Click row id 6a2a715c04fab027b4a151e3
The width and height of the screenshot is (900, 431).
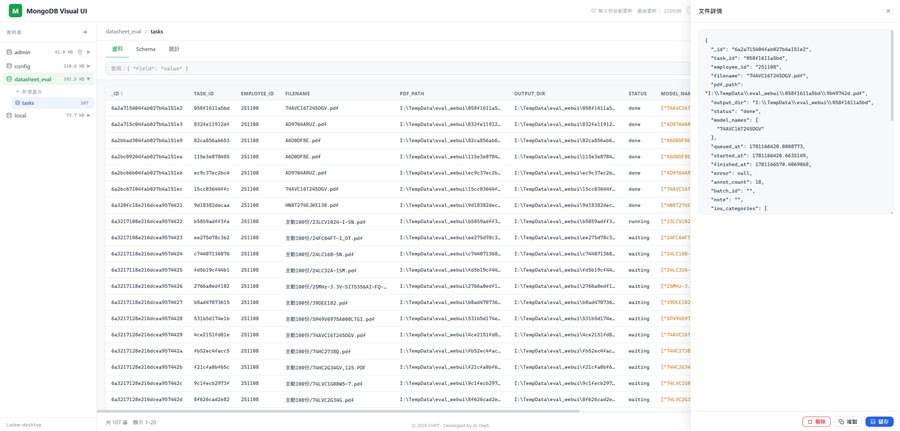click(146, 124)
